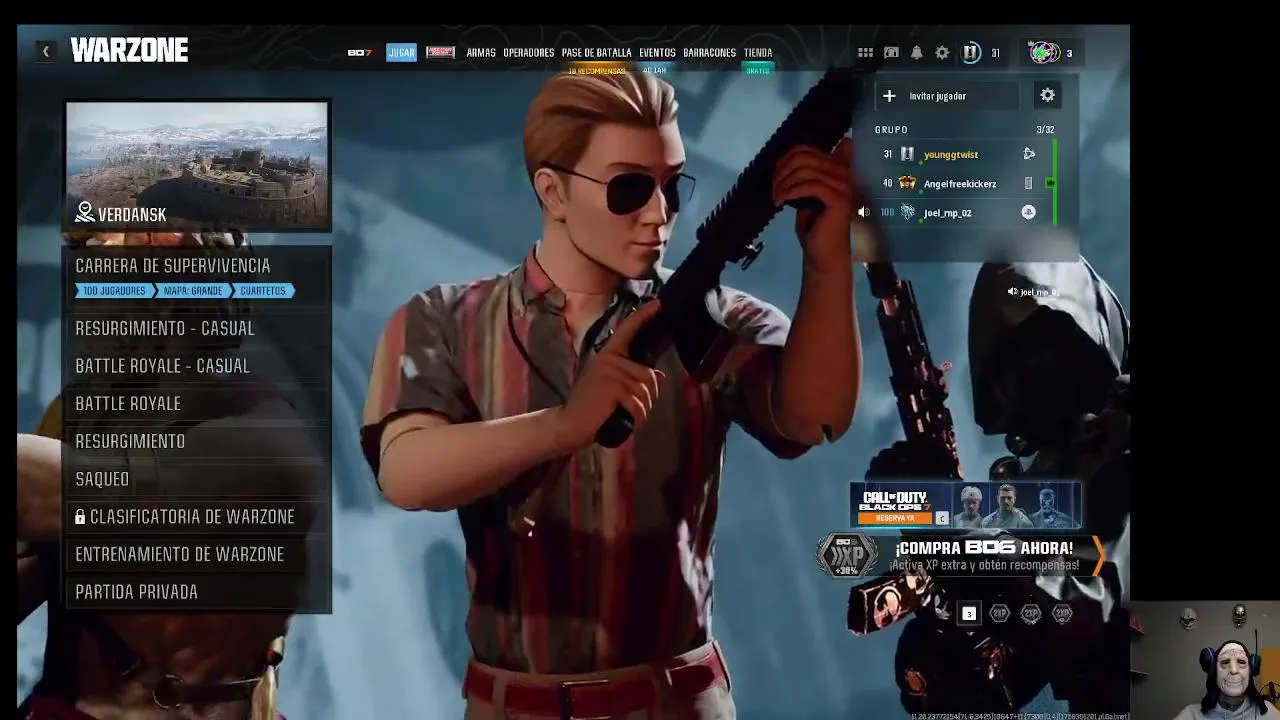
Task: Select RESURGIMIENTO - CASUAL mode
Action: (198, 329)
